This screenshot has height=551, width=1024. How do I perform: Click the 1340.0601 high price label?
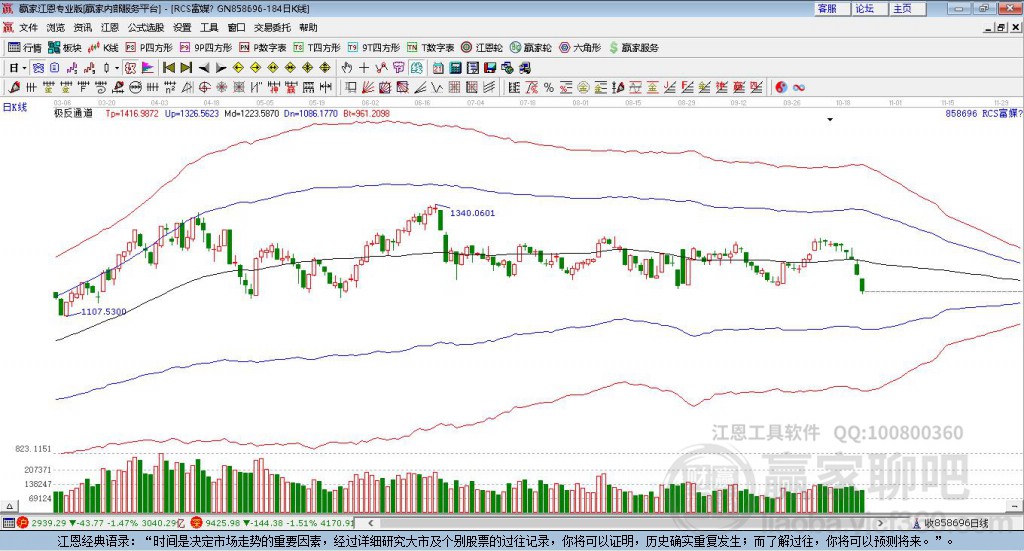[472, 213]
